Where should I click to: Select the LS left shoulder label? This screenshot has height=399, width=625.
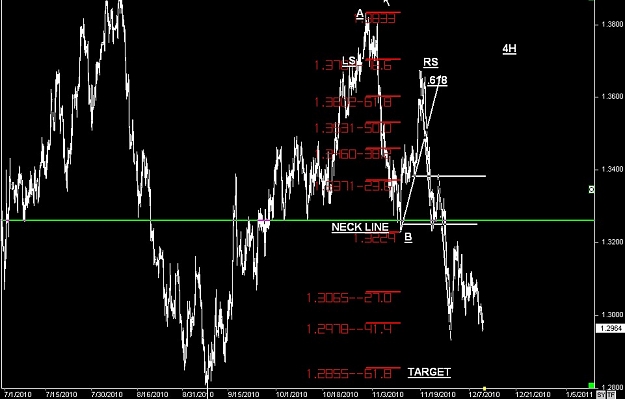(349, 61)
